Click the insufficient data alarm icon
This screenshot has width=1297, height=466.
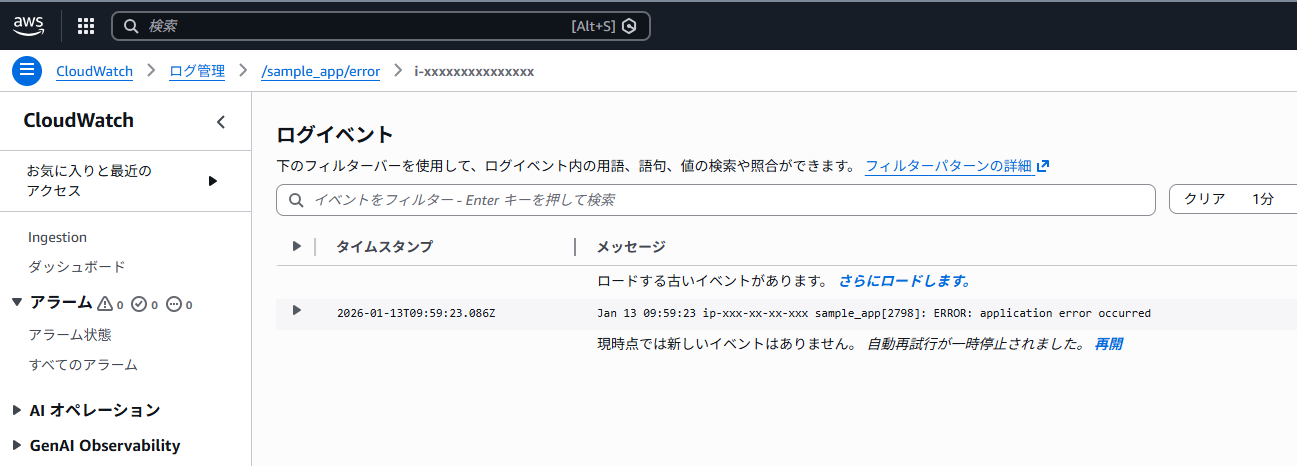coord(174,303)
